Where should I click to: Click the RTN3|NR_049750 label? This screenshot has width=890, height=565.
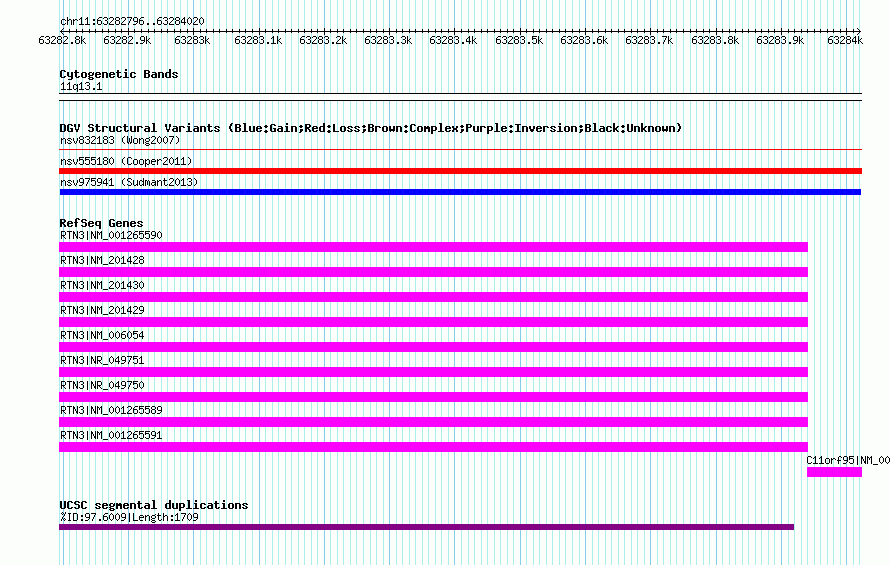pyautogui.click(x=102, y=385)
